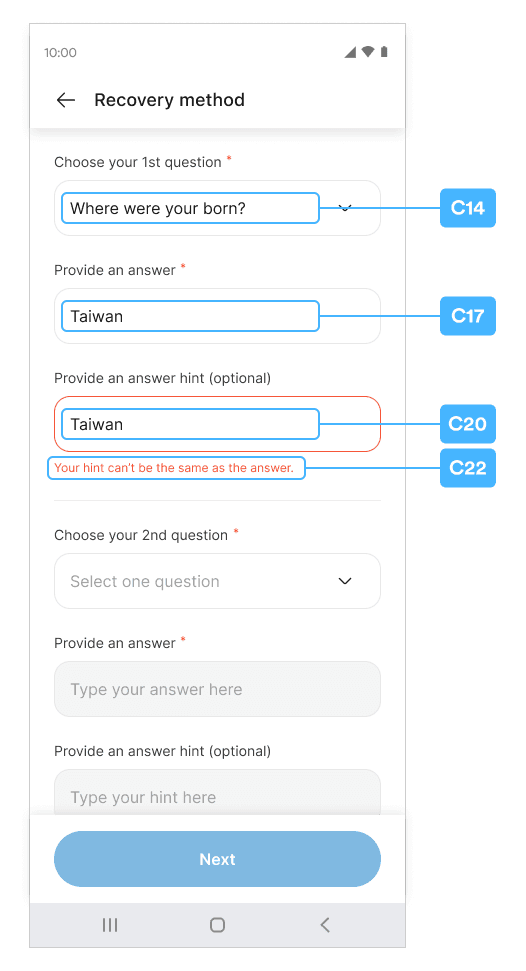This screenshot has width=526, height=971.
Task: Open the Select one question combo box
Action: point(217,581)
